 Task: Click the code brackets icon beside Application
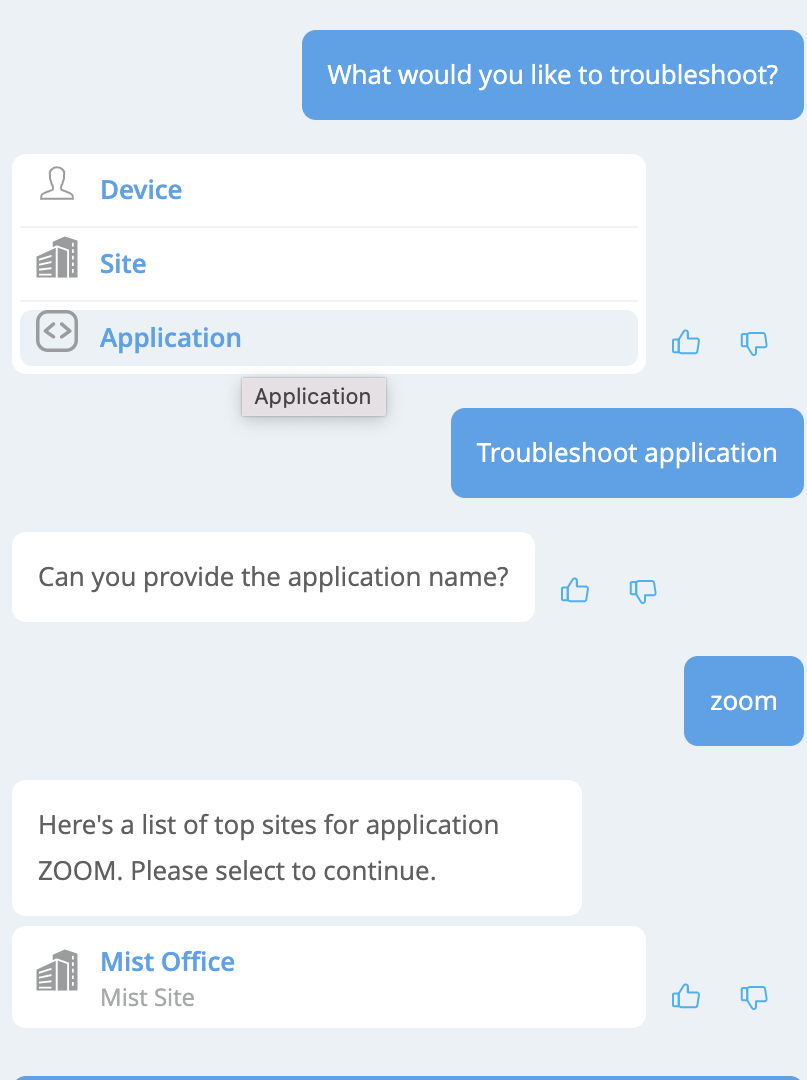[x=57, y=332]
